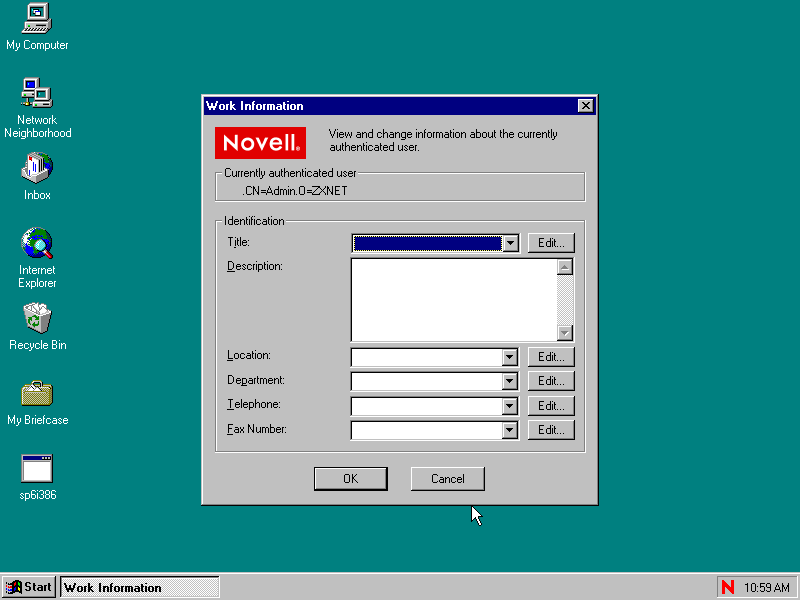Click the Novell N system tray icon

pyautogui.click(x=728, y=587)
